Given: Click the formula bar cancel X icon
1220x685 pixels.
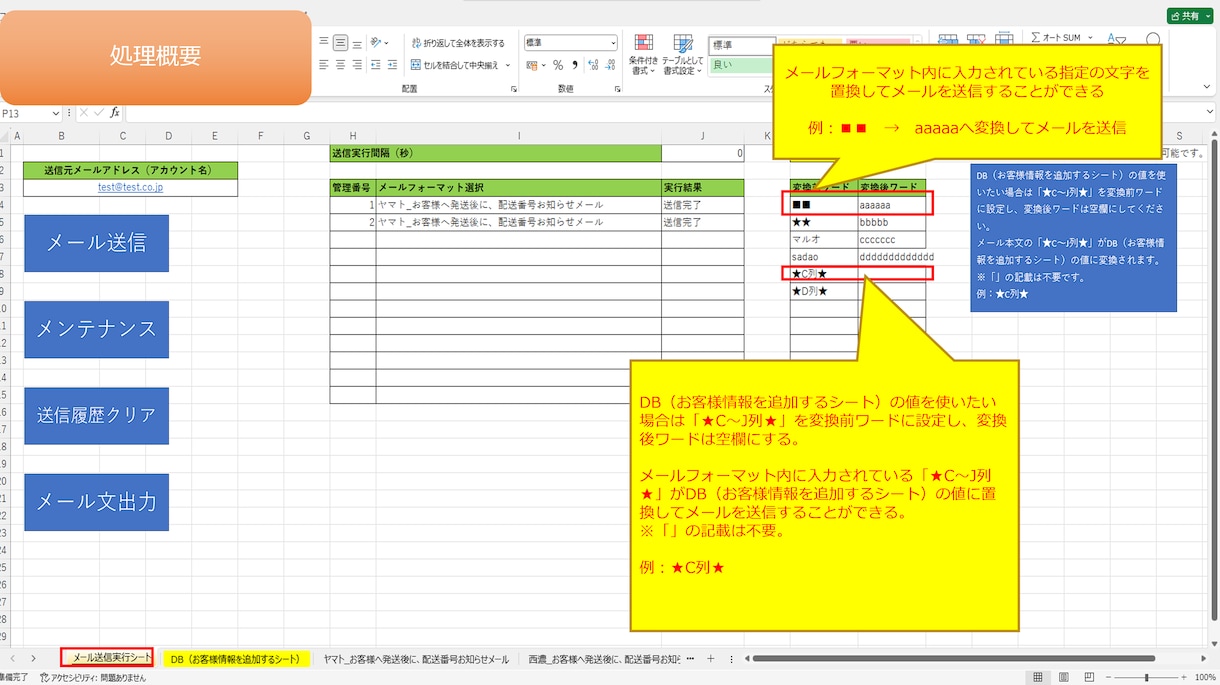Looking at the screenshot, I should coord(83,113).
